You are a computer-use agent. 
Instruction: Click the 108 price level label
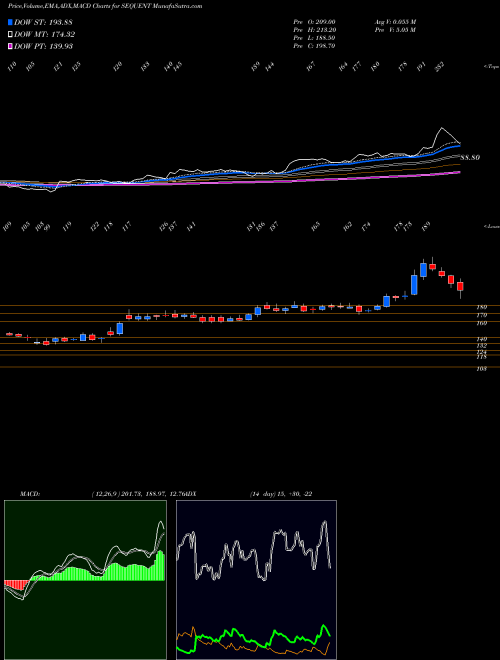(x=481, y=369)
